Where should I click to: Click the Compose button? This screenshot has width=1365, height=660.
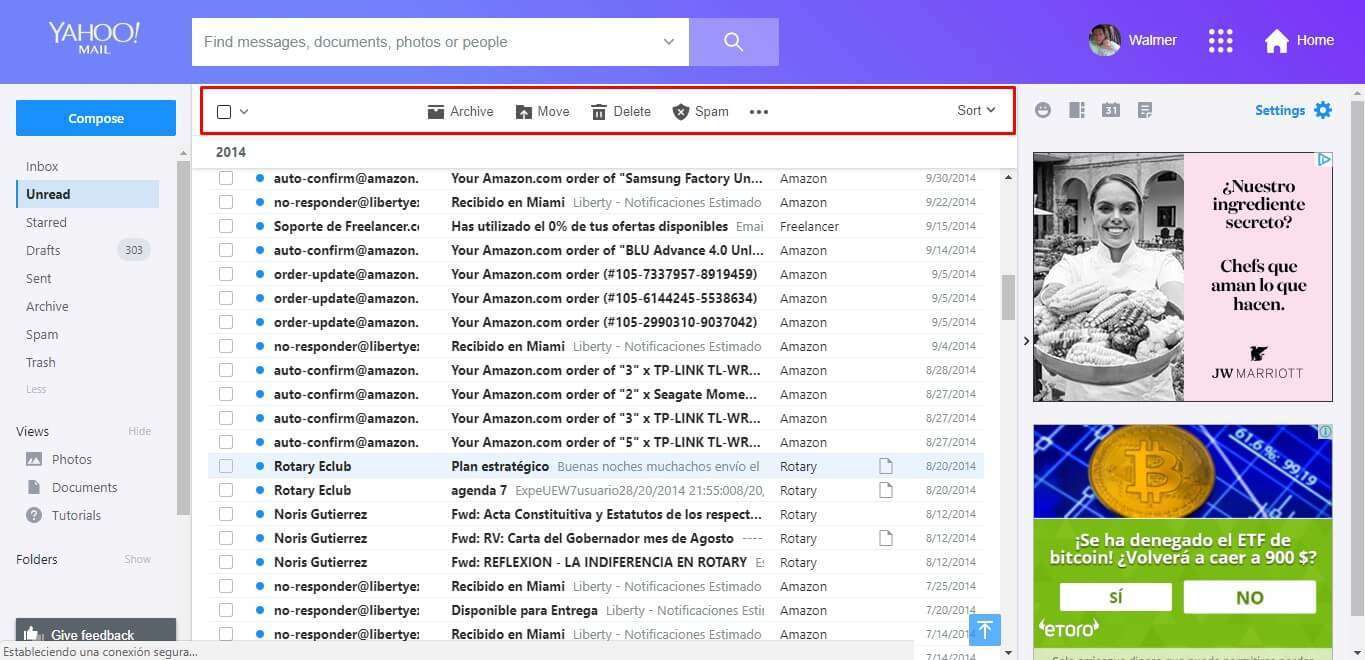pos(96,118)
